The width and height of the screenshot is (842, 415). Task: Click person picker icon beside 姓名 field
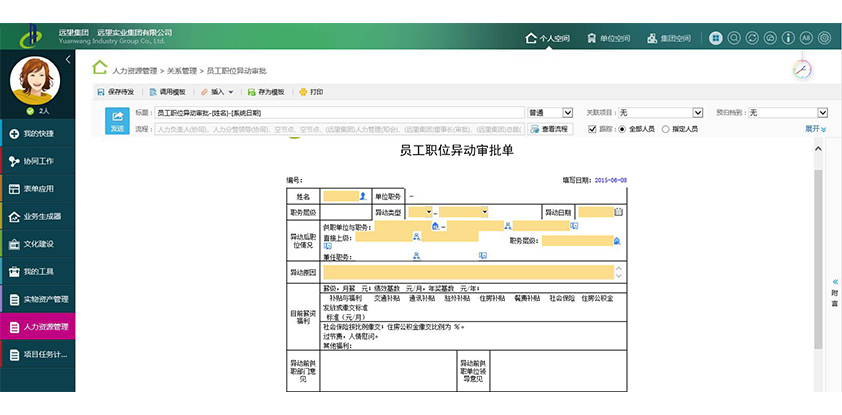click(x=363, y=196)
